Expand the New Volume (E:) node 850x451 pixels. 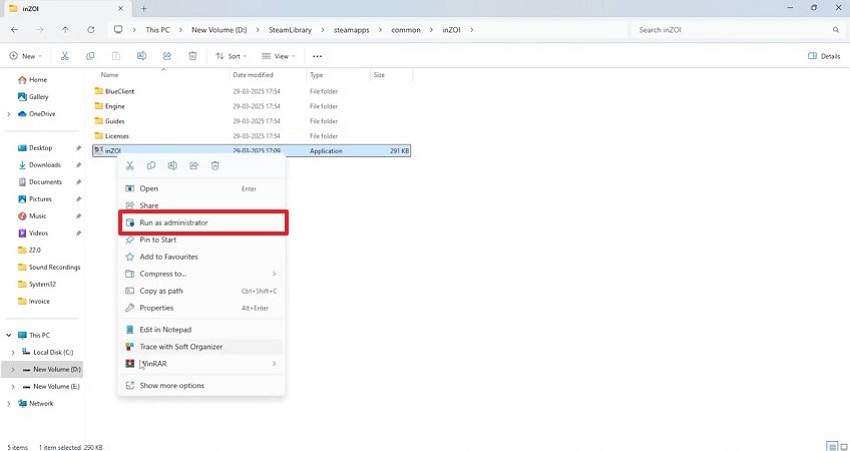[13, 386]
